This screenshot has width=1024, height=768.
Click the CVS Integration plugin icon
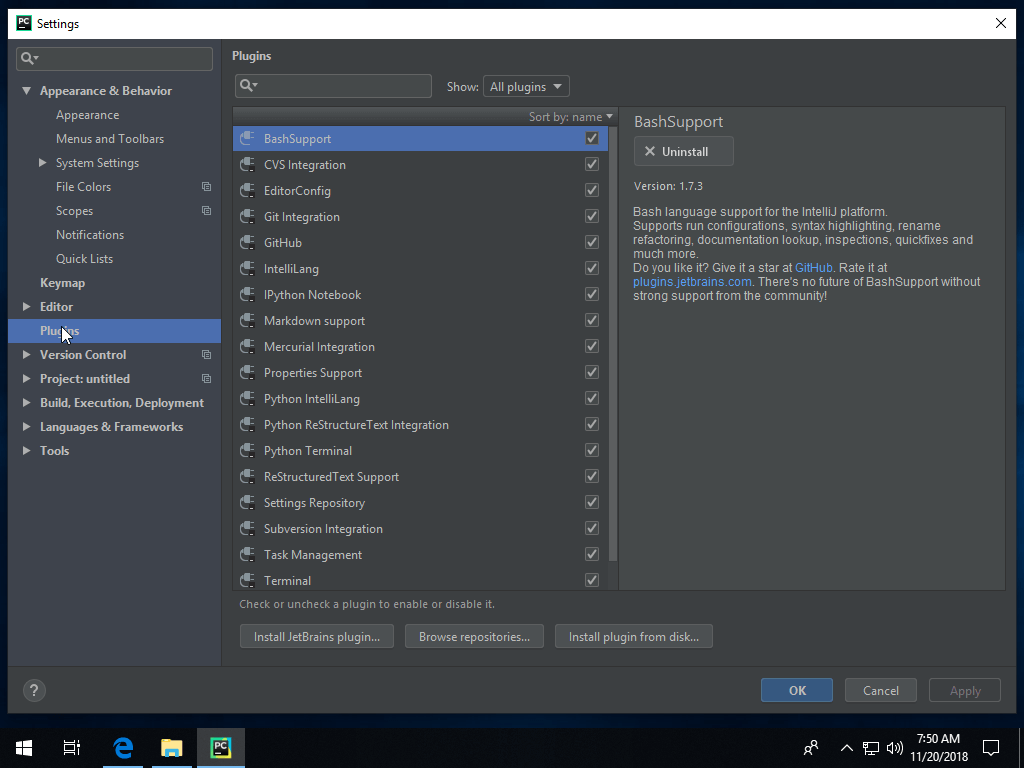pyautogui.click(x=248, y=165)
